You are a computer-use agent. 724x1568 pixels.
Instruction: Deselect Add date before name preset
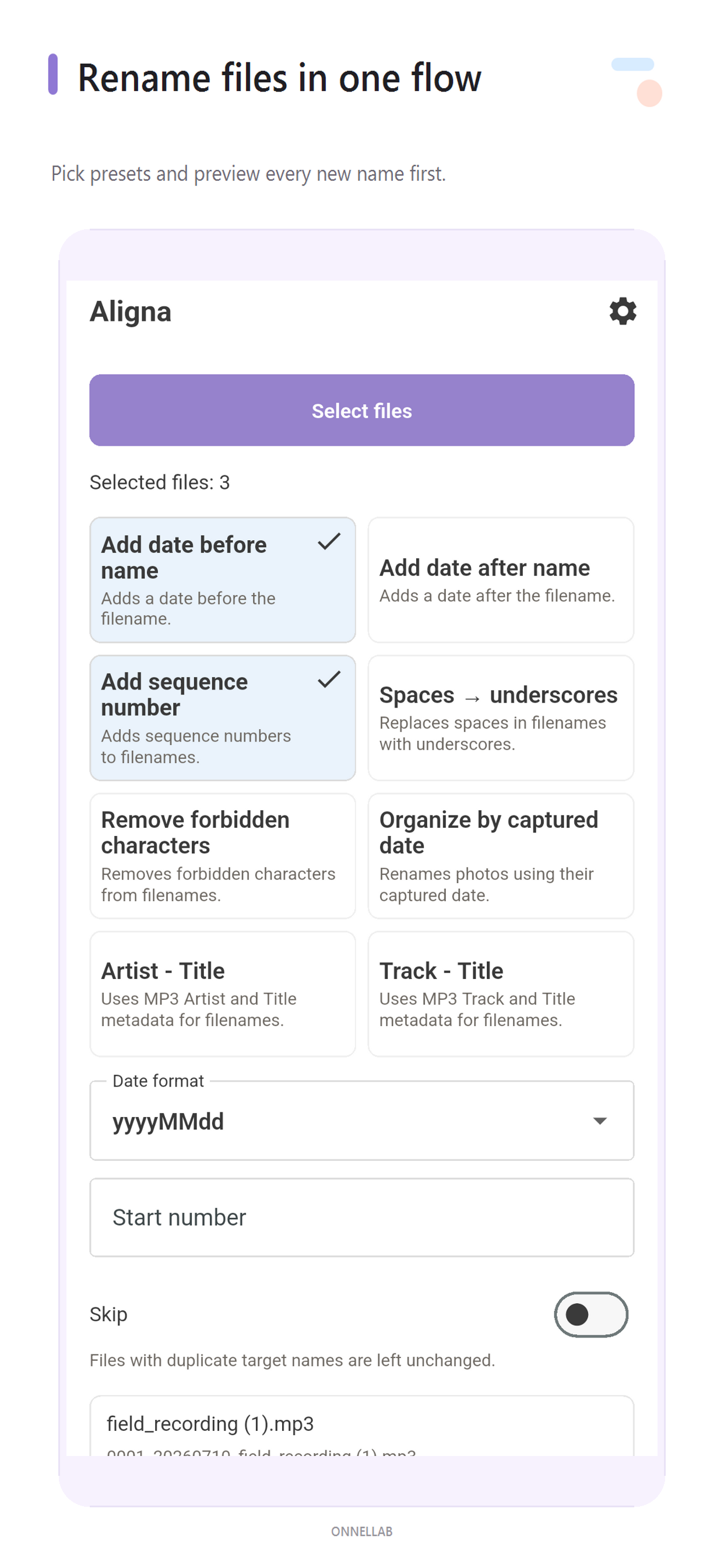pyautogui.click(x=223, y=579)
